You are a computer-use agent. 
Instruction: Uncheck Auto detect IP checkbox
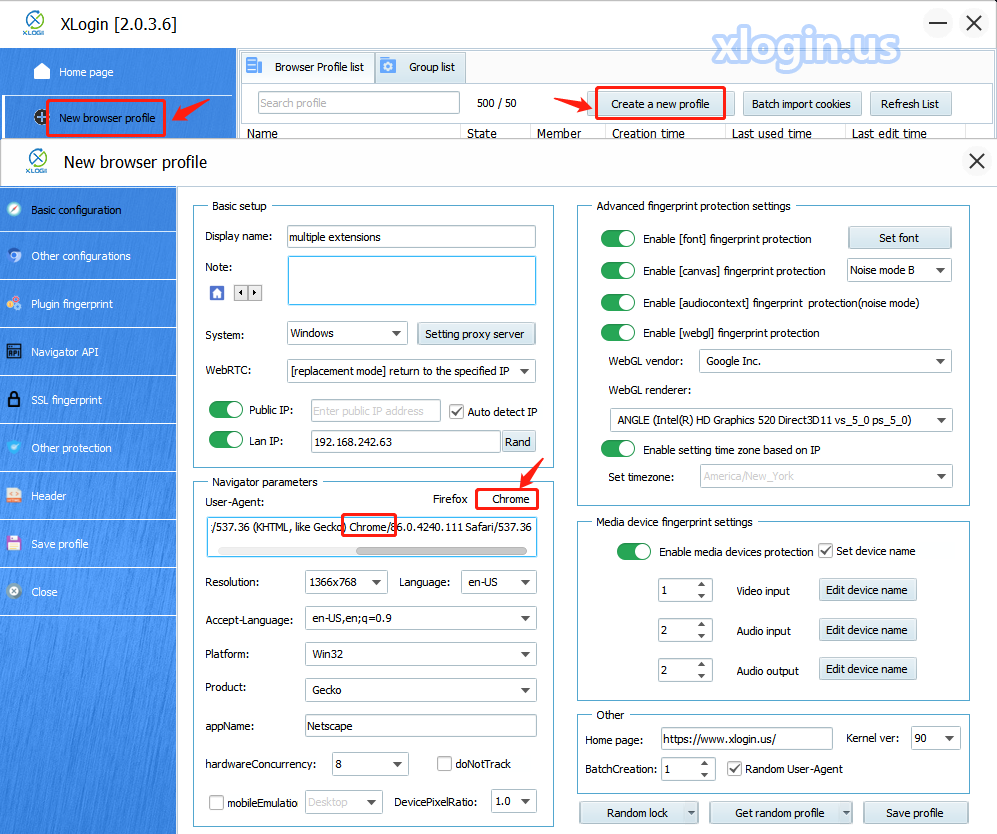[457, 411]
